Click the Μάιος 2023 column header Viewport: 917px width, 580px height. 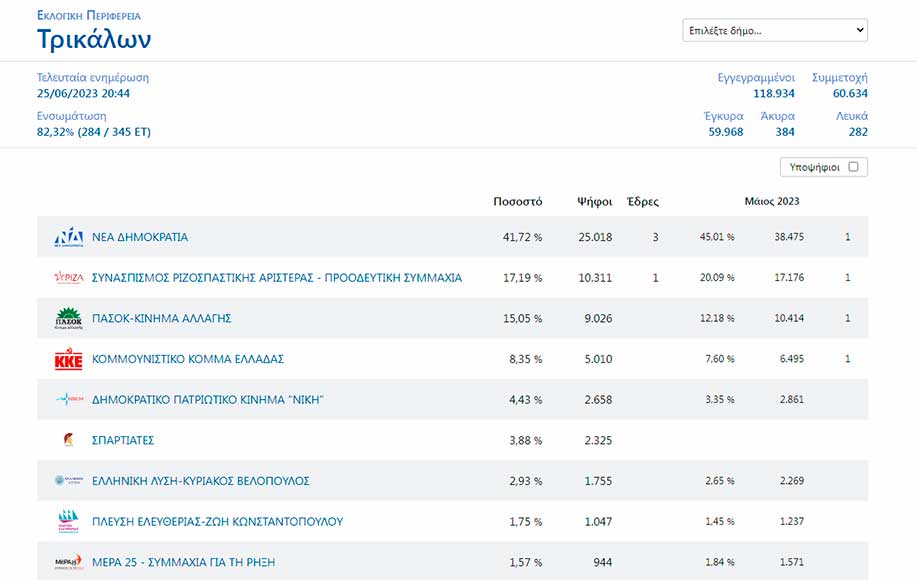coord(772,201)
